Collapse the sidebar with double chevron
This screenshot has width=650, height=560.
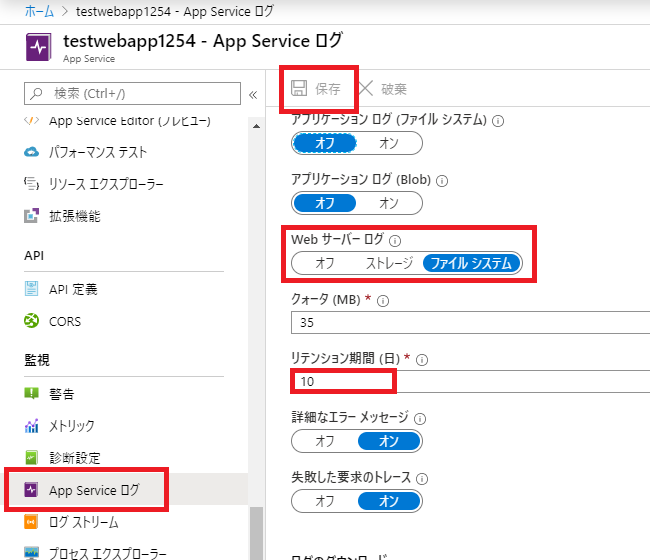253,95
